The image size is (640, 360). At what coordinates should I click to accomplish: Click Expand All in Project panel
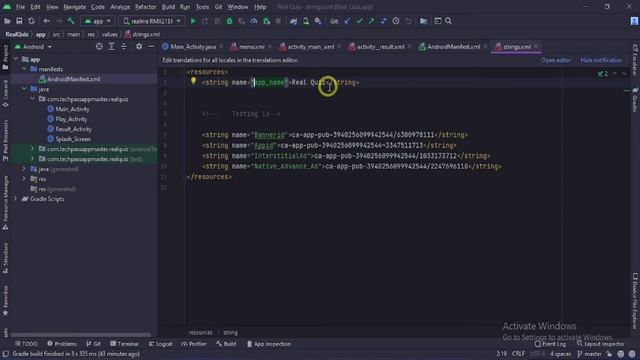click(111, 47)
